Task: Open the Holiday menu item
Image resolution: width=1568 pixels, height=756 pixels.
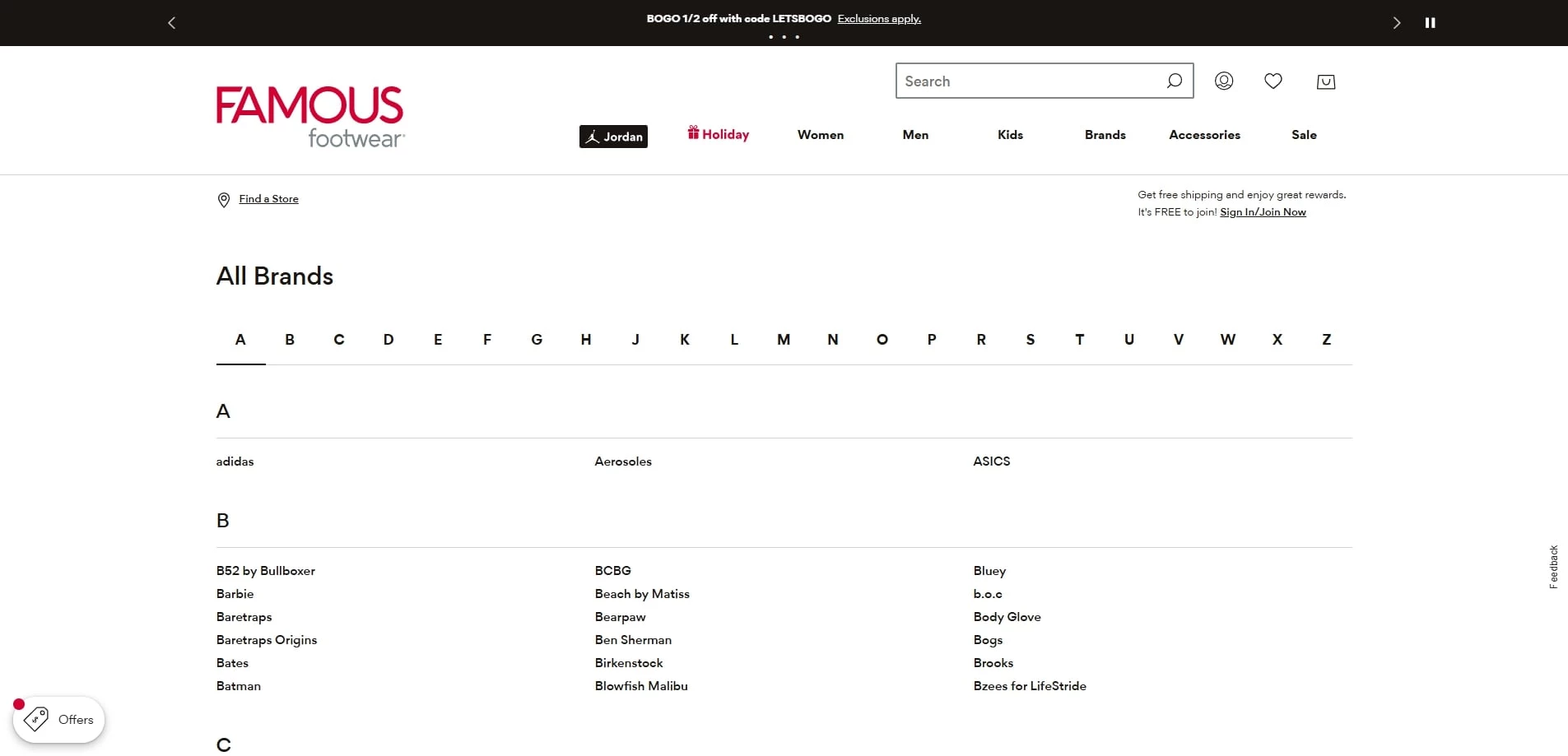Action: pos(719,134)
